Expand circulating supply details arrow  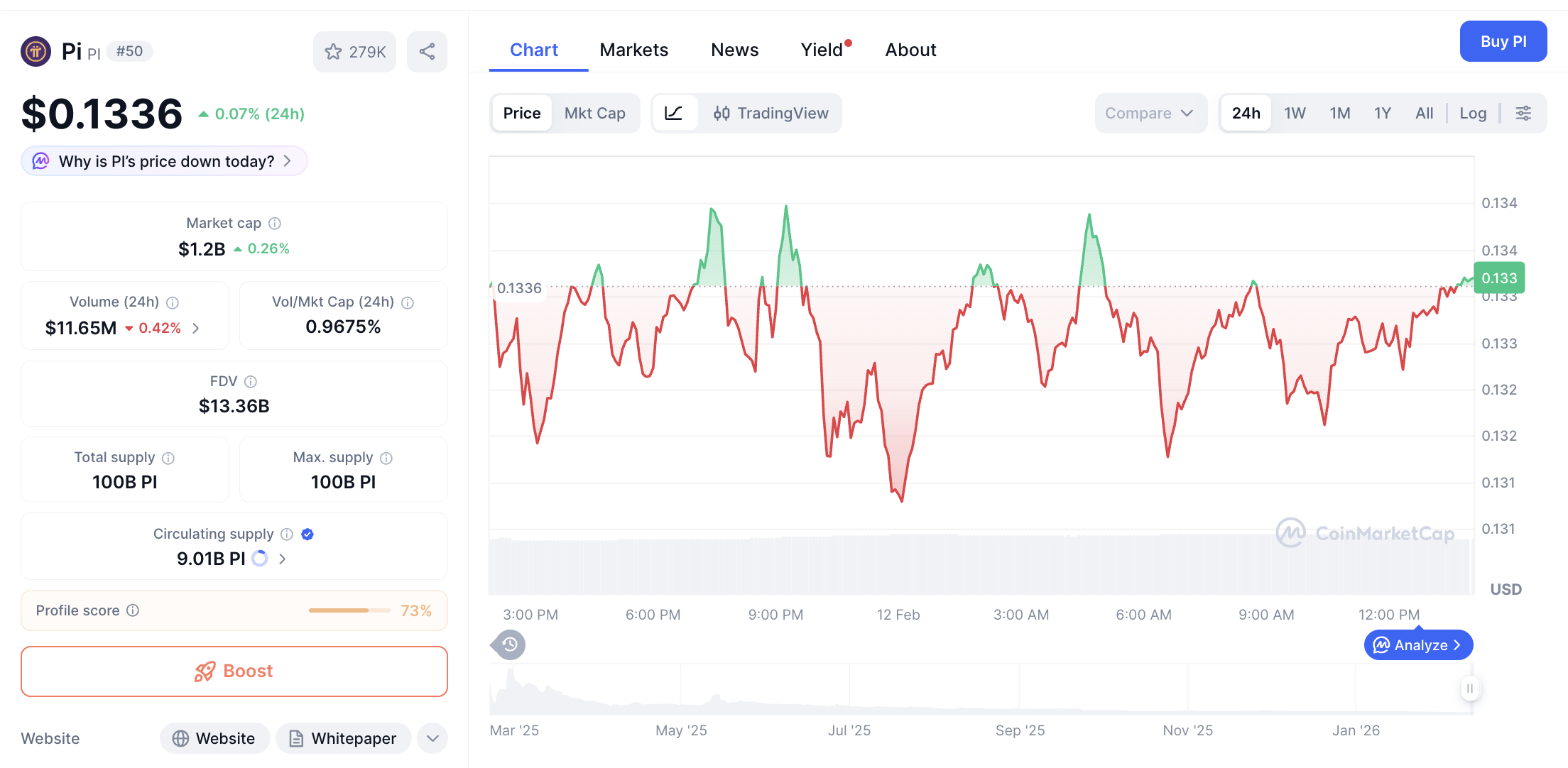click(x=282, y=559)
